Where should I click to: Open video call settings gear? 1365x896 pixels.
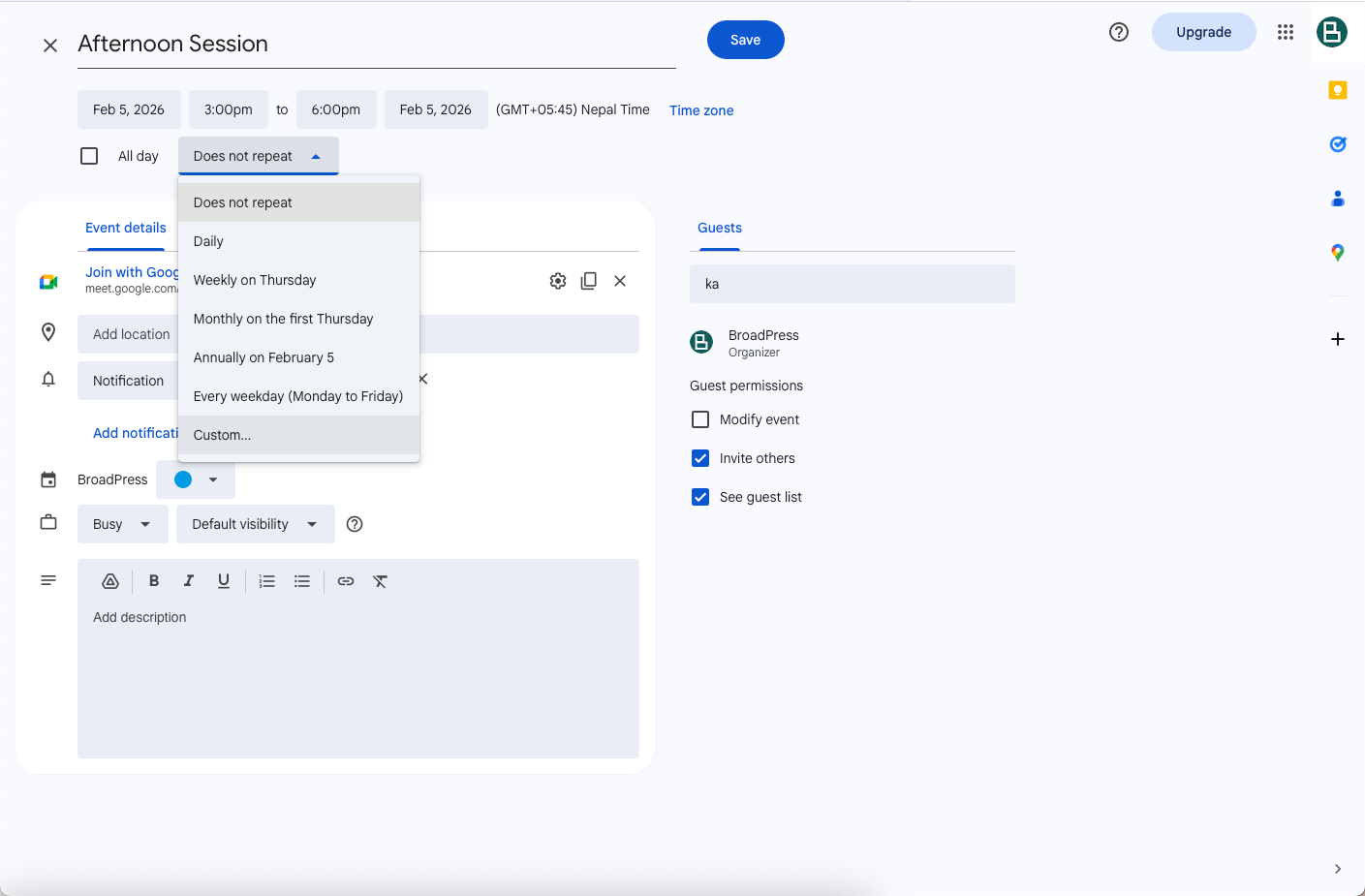click(557, 281)
